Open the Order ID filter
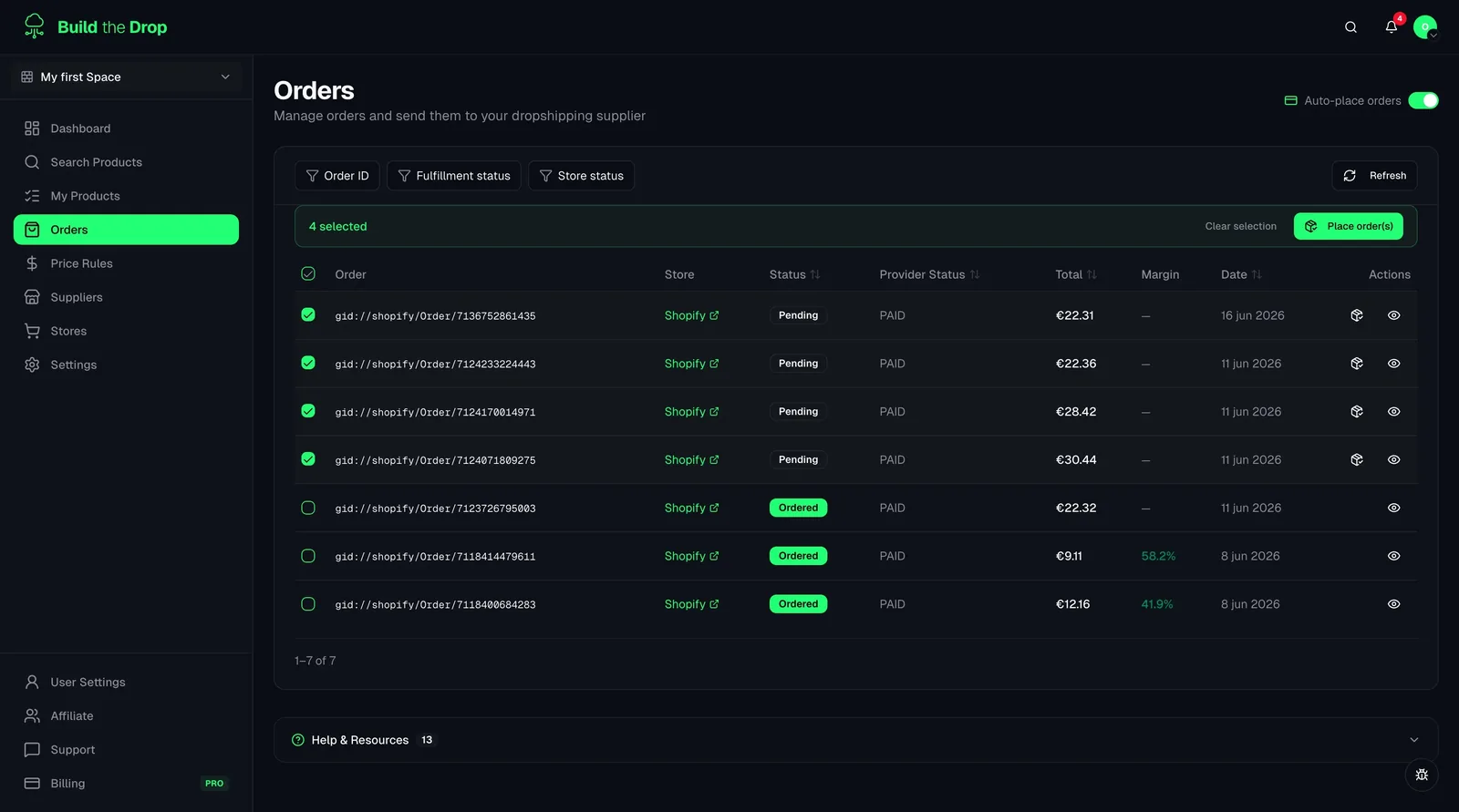This screenshot has width=1459, height=812. click(x=337, y=176)
